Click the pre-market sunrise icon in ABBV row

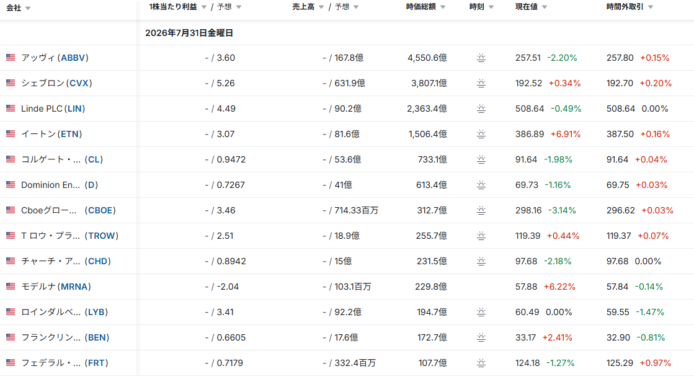[x=481, y=58]
